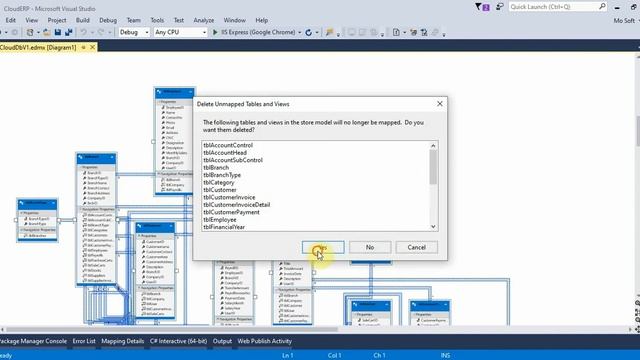Click Yes to delete unmapped tables

(x=323, y=247)
